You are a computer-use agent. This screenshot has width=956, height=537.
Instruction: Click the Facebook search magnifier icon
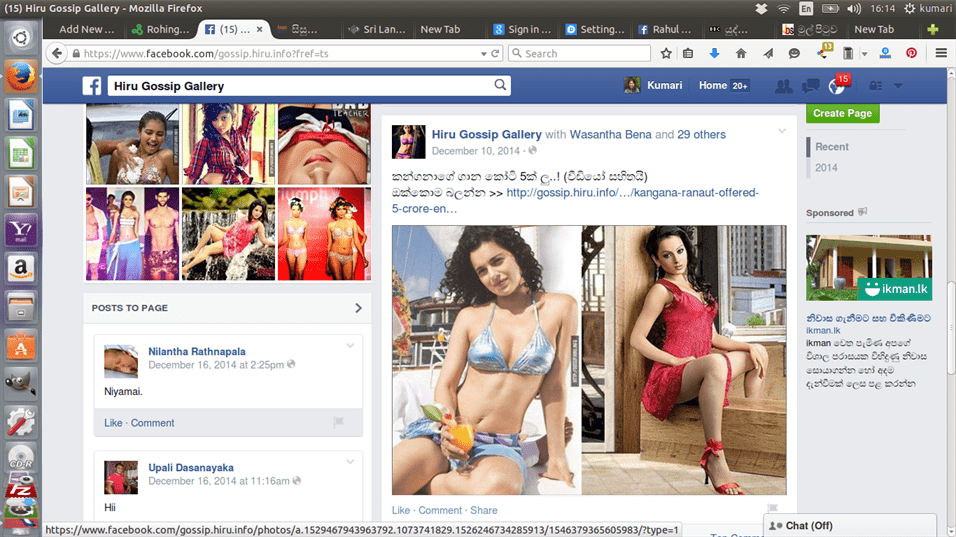[x=500, y=85]
